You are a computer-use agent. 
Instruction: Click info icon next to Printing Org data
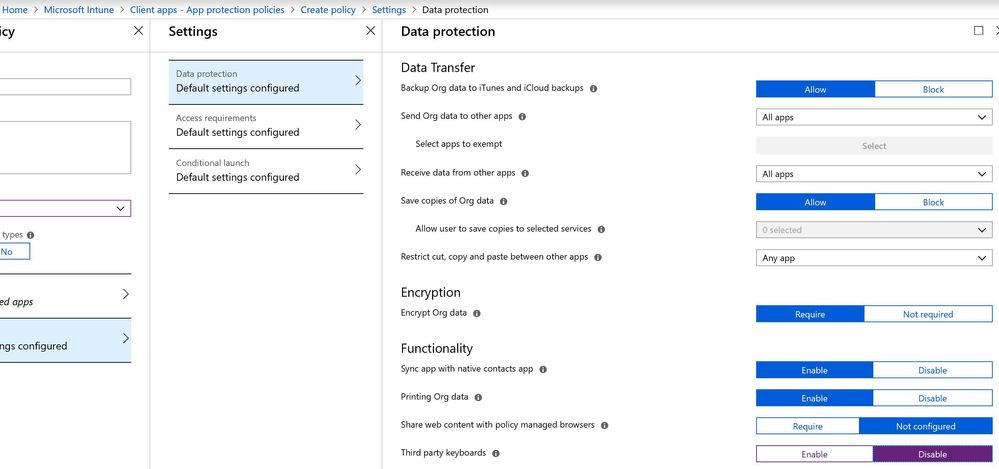pyautogui.click(x=479, y=398)
